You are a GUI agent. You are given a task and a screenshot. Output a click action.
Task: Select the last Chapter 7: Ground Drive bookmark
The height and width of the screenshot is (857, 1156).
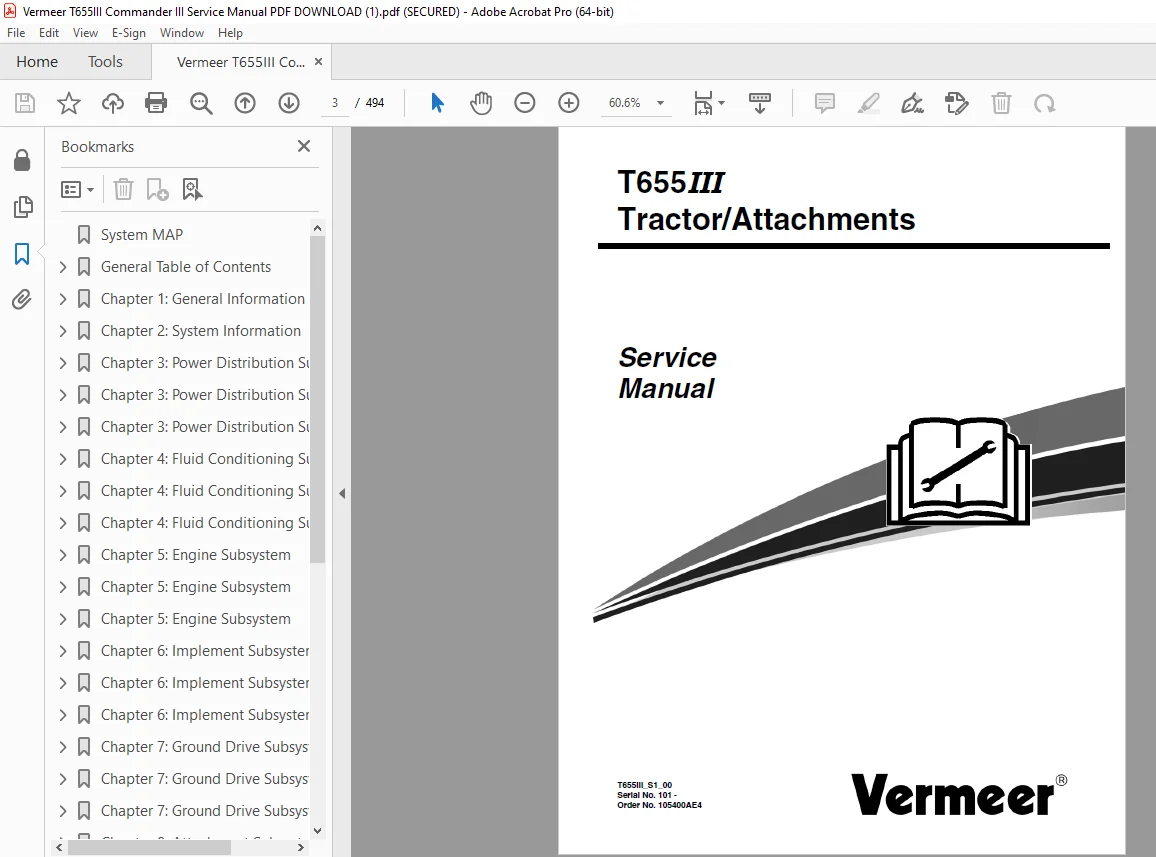coord(205,811)
